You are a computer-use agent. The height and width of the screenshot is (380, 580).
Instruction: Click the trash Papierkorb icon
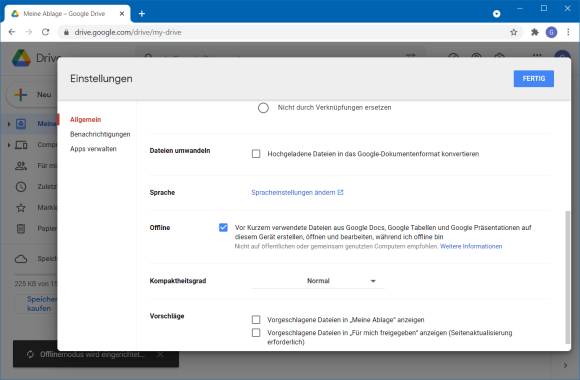click(21, 229)
